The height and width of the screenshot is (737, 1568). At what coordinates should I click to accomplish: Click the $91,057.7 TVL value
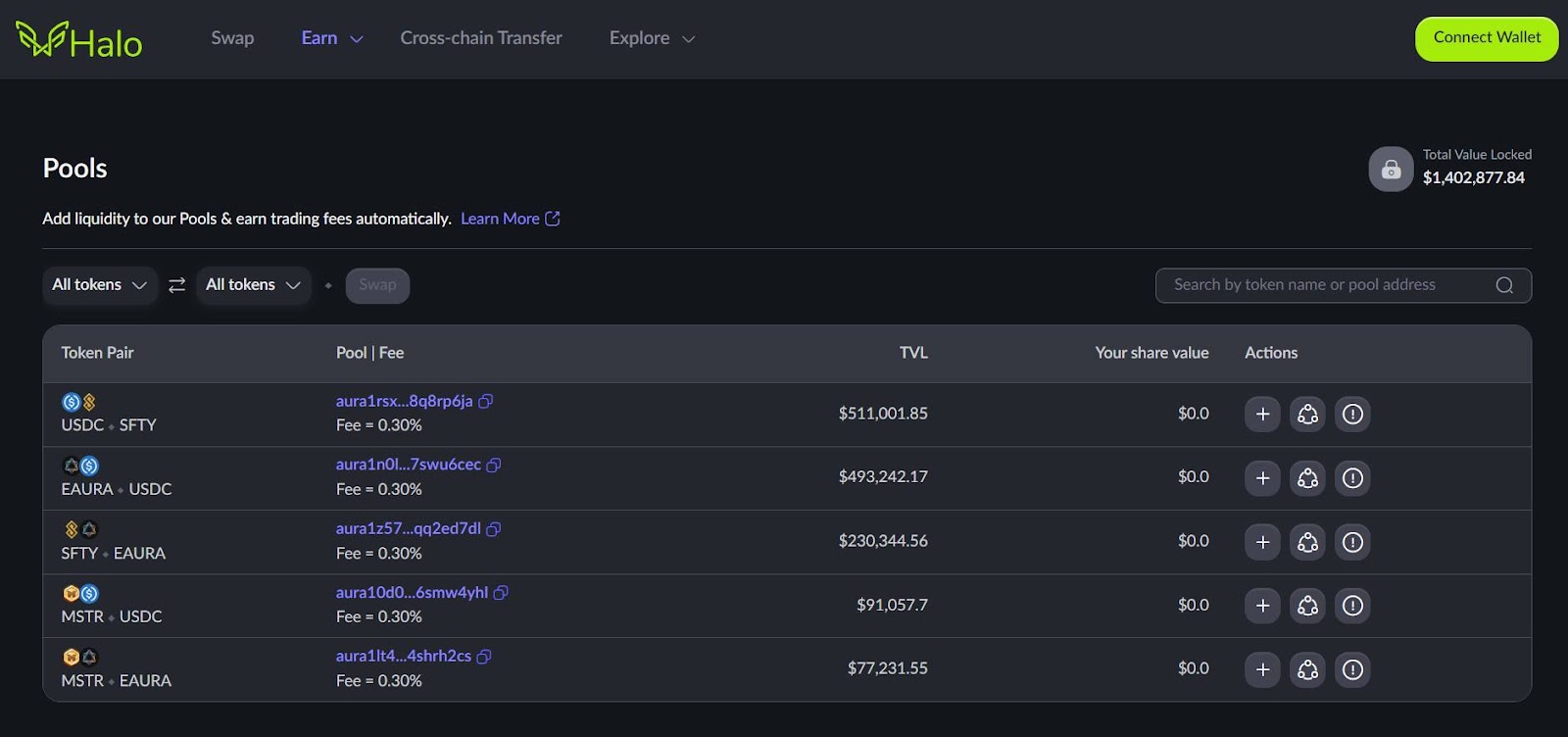pos(892,605)
